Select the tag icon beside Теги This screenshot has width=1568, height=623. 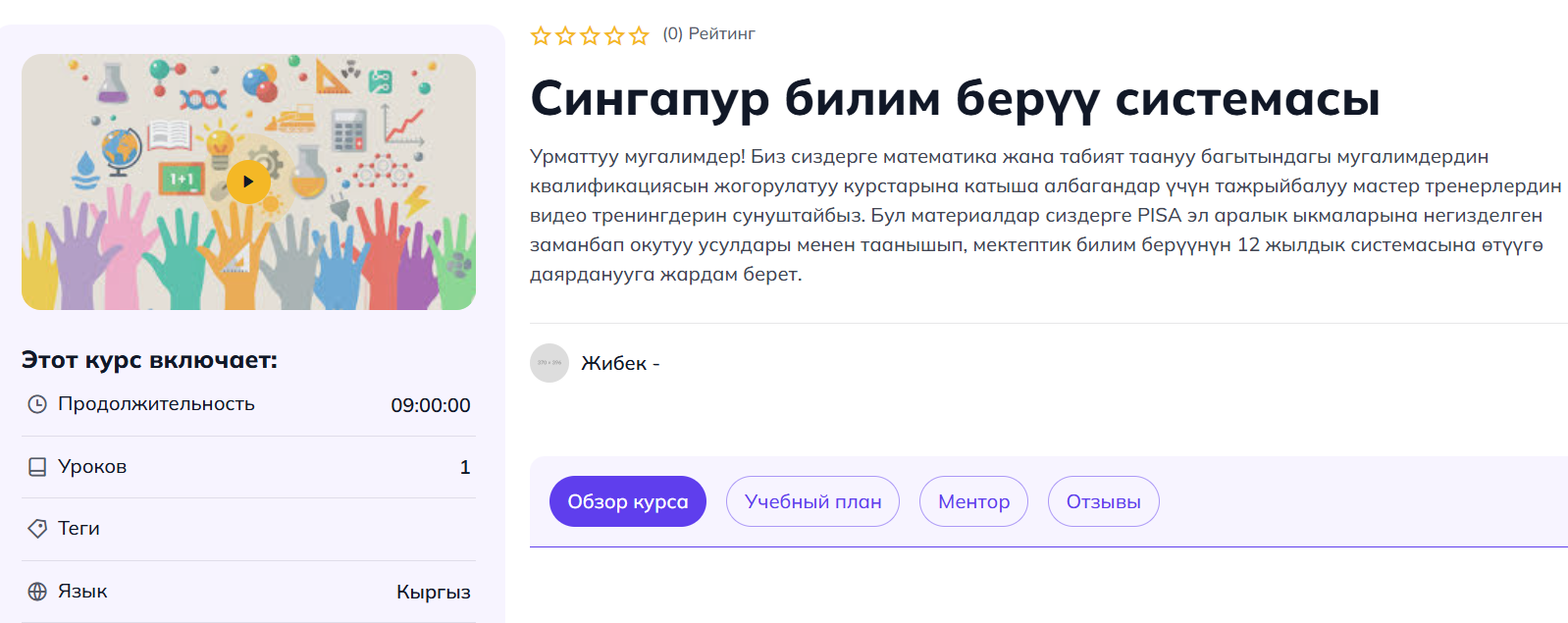tap(37, 529)
